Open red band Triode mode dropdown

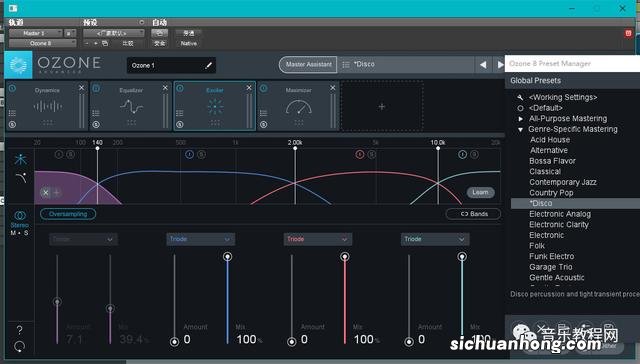(x=318, y=239)
